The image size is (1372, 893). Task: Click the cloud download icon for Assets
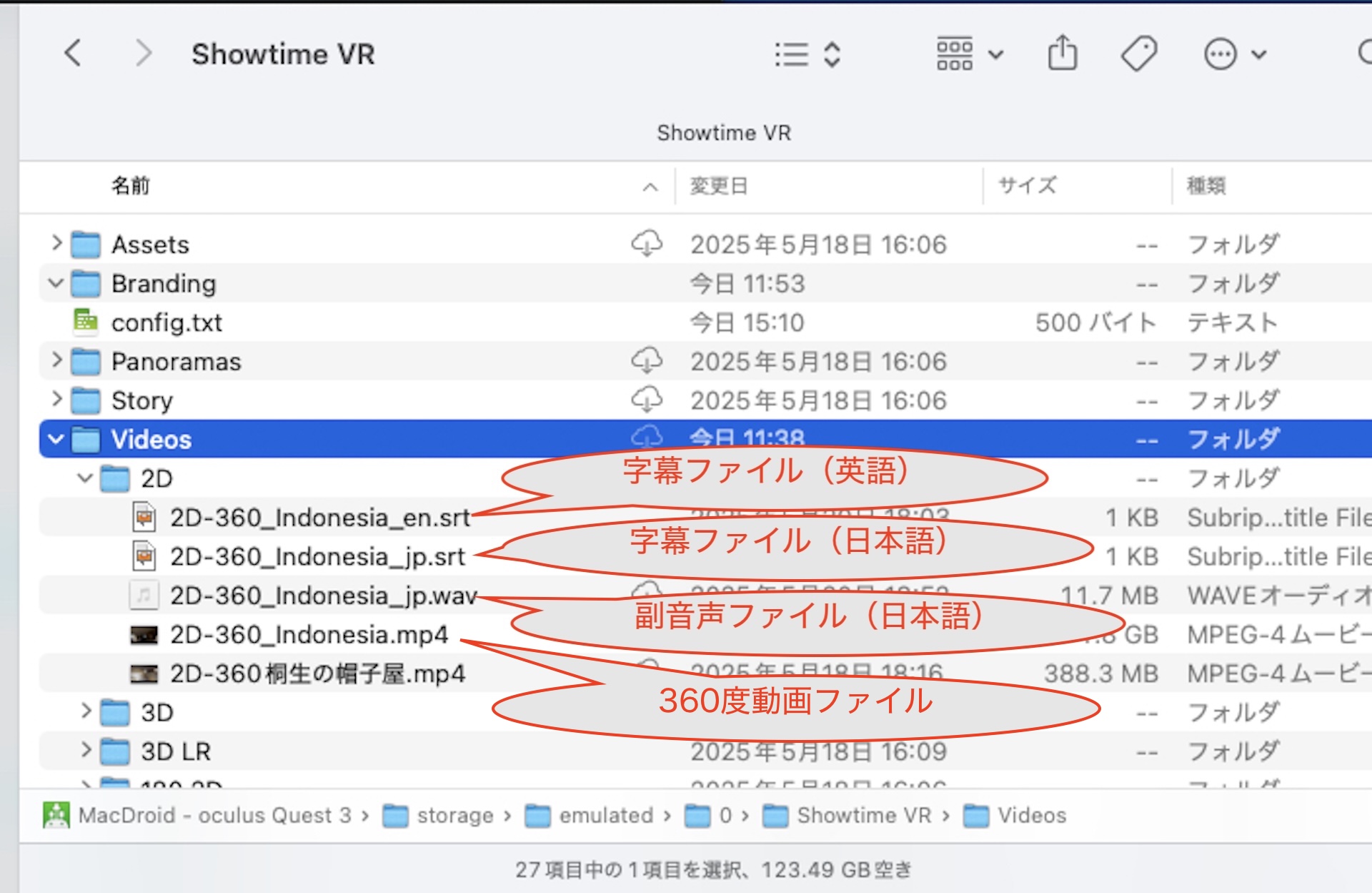click(x=647, y=244)
